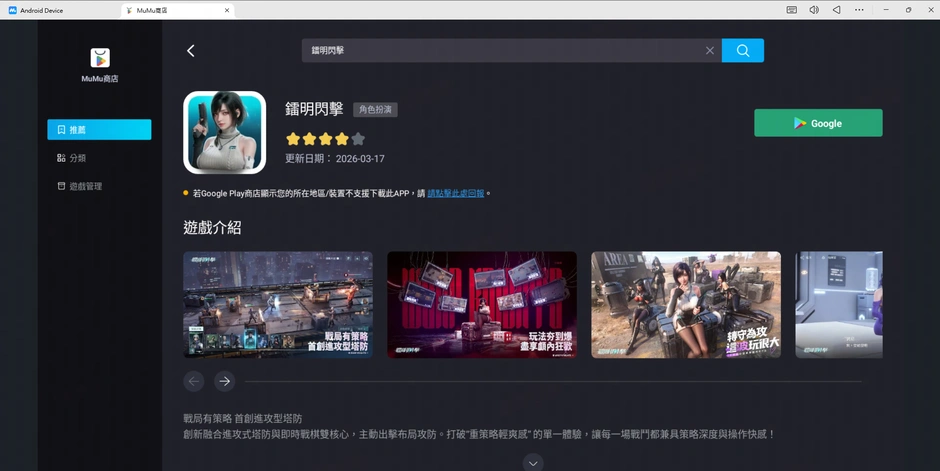The height and width of the screenshot is (471, 940).
Task: Open the 請點擊此處回報 link
Action: [456, 194]
